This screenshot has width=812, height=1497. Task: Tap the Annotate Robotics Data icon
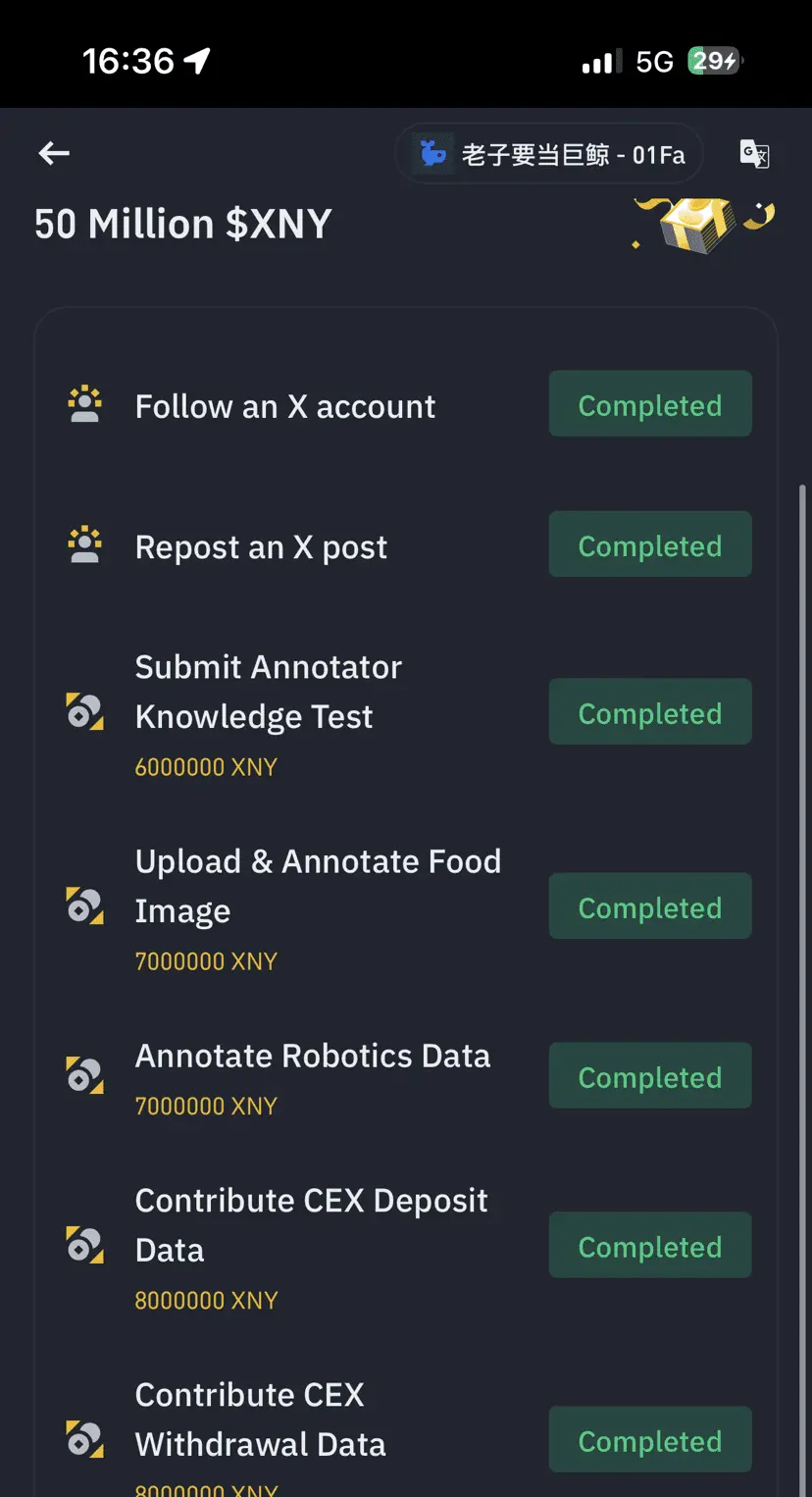85,1075
